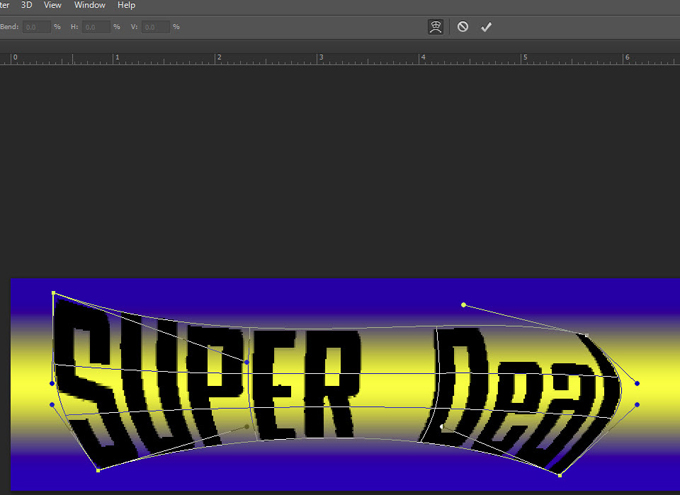Open the Window menu
The height and width of the screenshot is (495, 680).
90,5
